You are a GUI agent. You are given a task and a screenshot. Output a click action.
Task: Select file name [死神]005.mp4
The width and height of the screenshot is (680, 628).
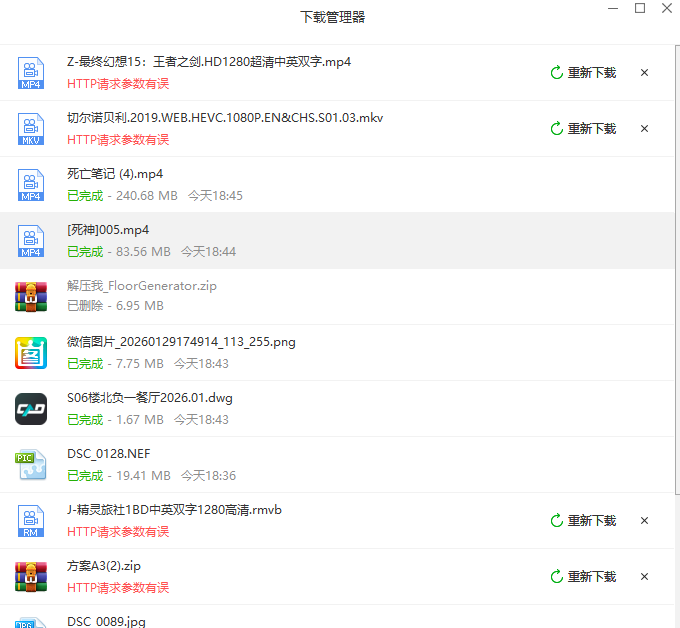108,230
